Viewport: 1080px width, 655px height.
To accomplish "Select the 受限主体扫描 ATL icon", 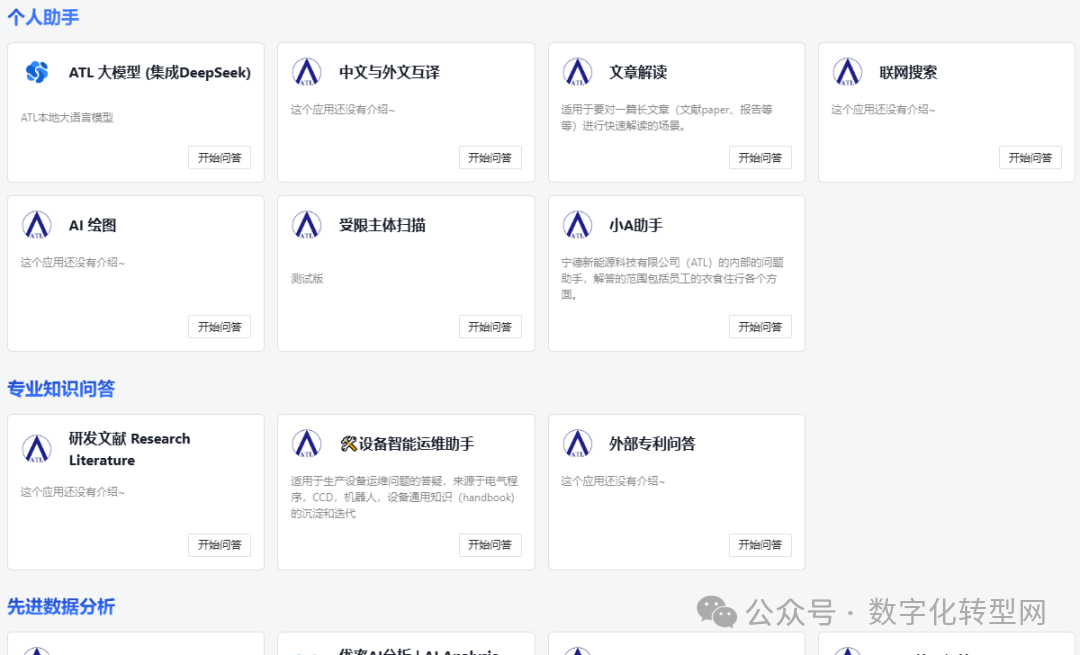I will pyautogui.click(x=307, y=224).
